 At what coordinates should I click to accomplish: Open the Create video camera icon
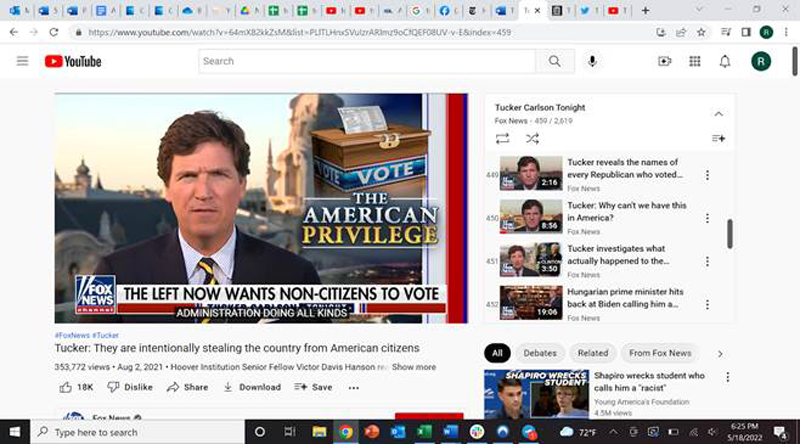tap(664, 61)
